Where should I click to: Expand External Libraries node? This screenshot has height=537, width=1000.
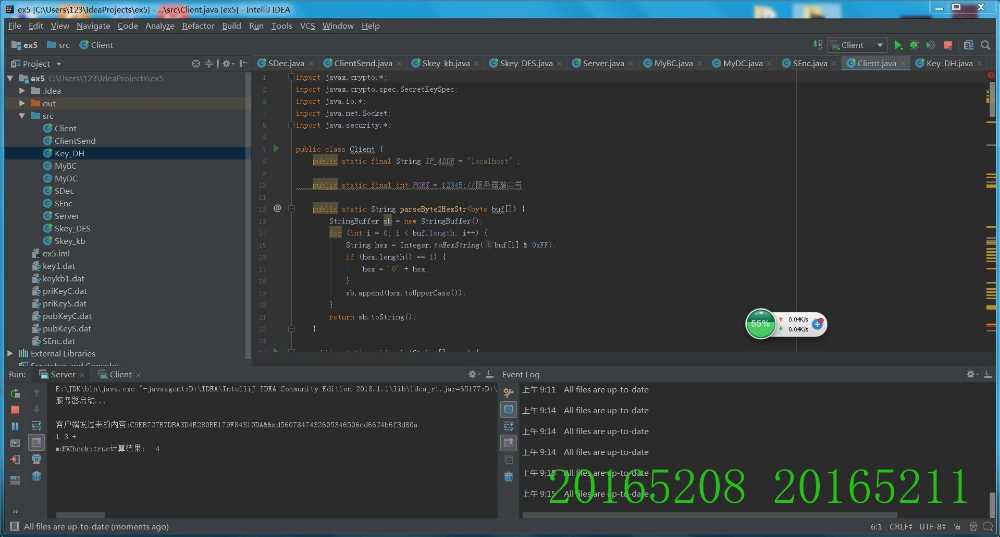[x=10, y=353]
